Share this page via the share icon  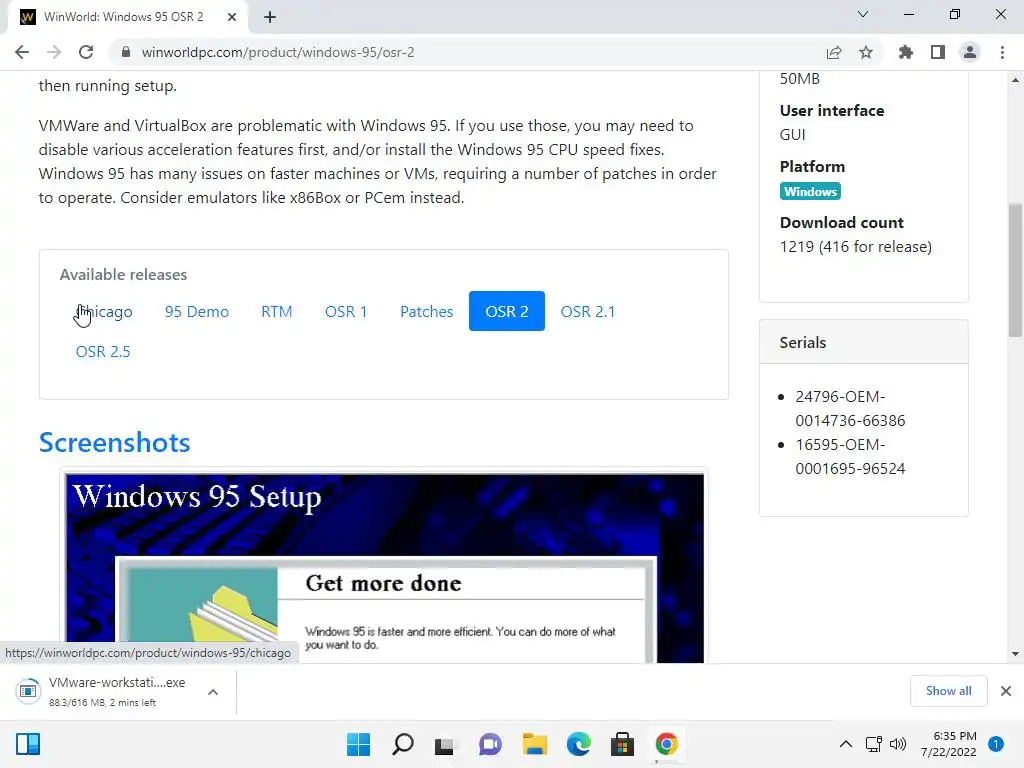[x=834, y=52]
